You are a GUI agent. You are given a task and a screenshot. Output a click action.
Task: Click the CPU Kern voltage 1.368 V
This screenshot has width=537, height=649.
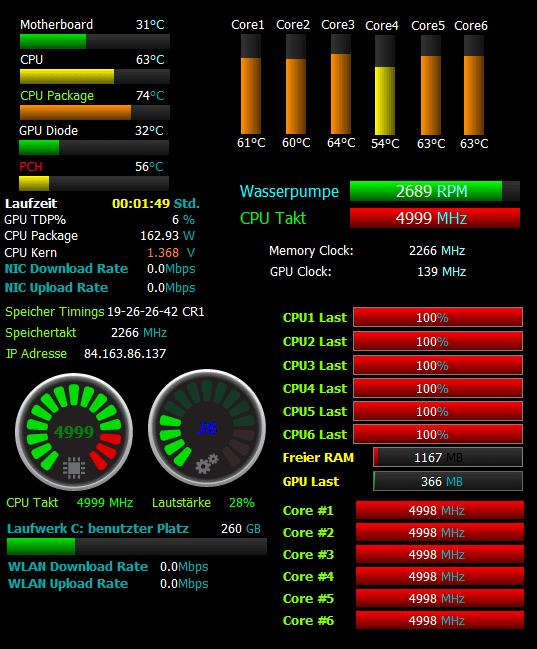[171, 252]
